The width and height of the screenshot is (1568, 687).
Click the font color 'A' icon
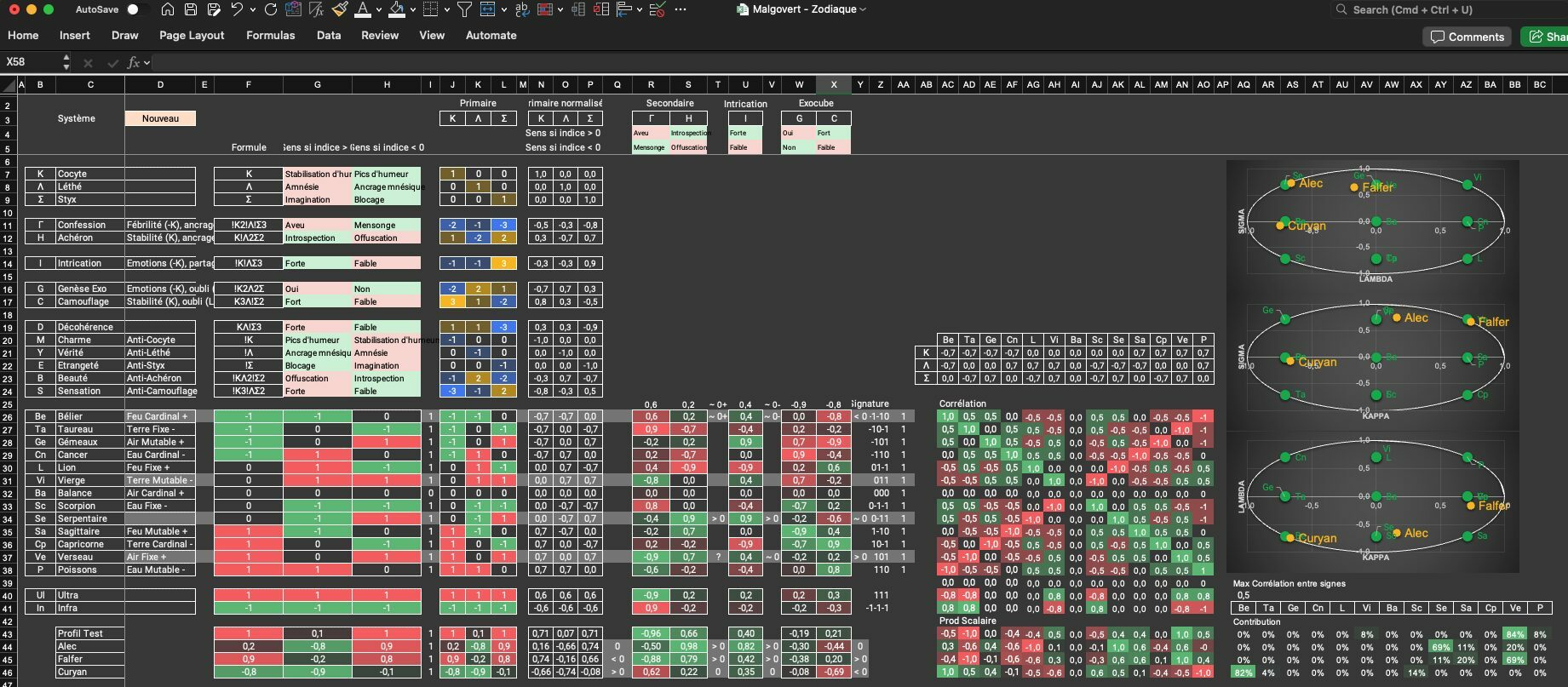362,9
